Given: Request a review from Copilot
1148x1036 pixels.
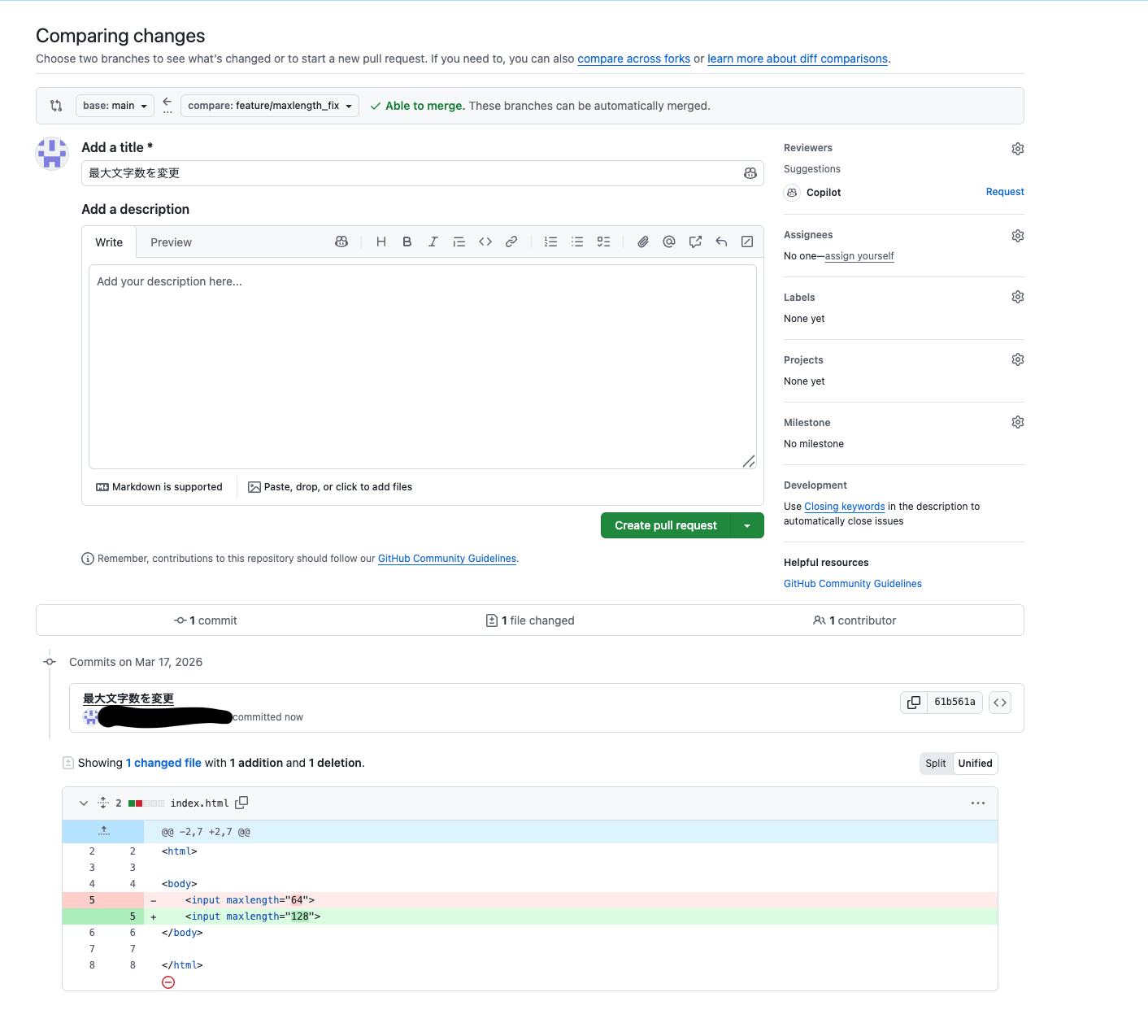Looking at the screenshot, I should tap(1005, 192).
